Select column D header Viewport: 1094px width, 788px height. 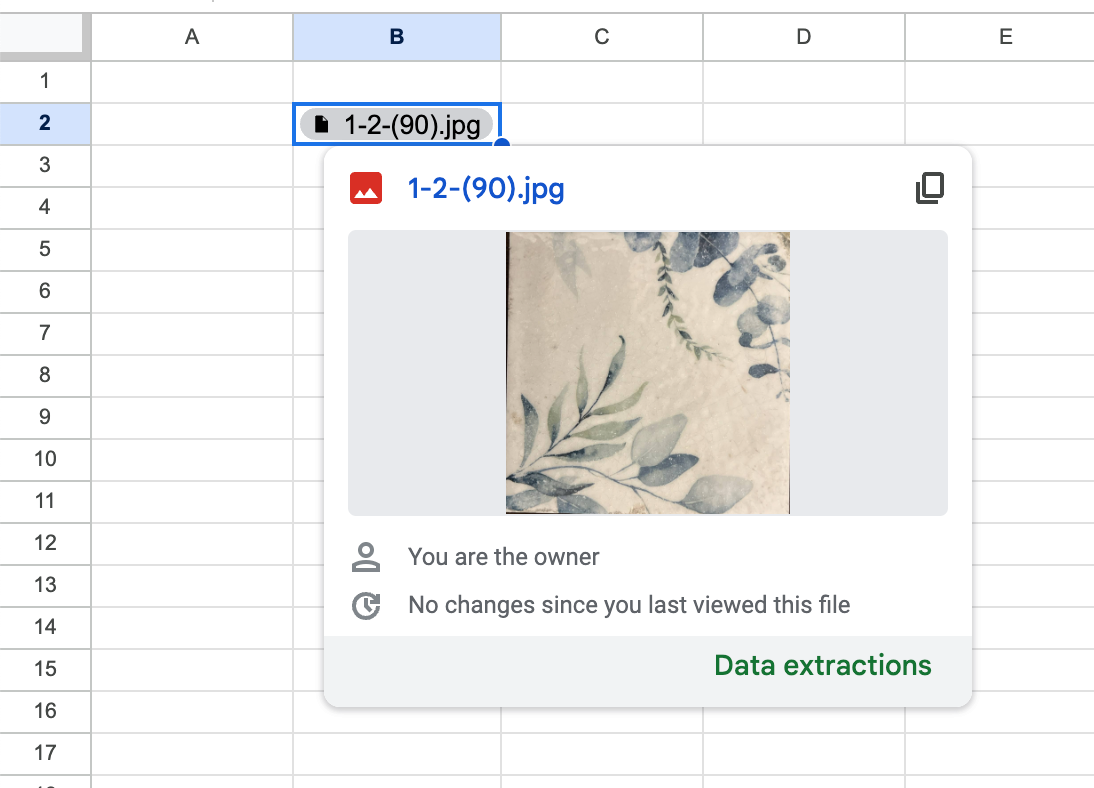click(x=804, y=37)
